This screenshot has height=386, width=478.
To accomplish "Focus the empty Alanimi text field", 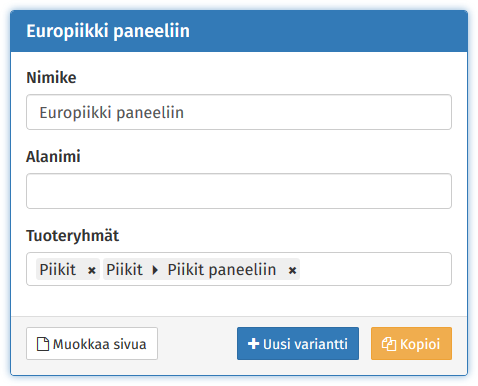I will pyautogui.click(x=239, y=191).
